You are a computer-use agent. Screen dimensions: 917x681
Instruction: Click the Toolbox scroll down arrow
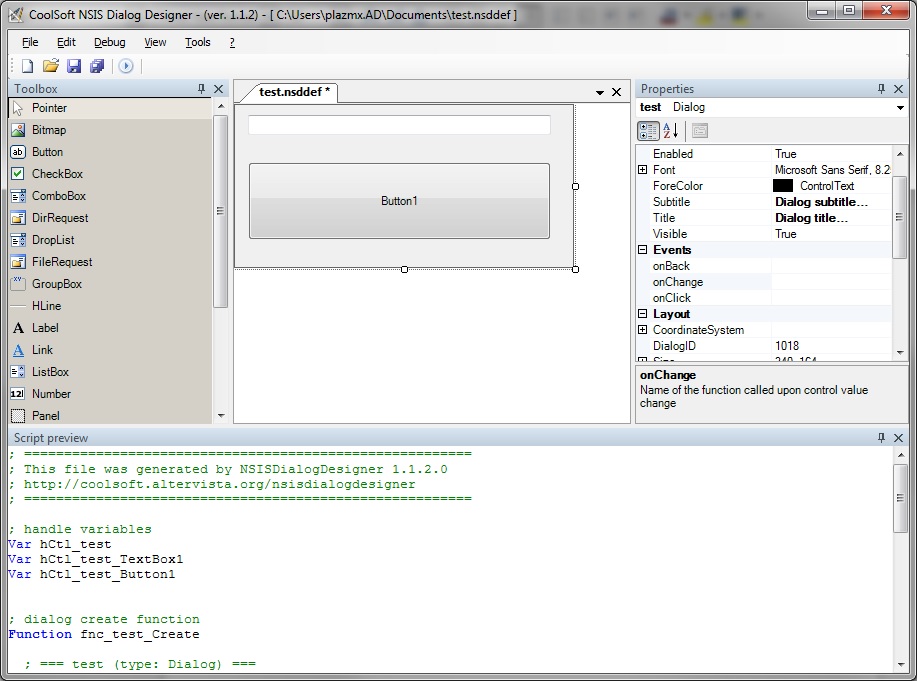[220, 415]
